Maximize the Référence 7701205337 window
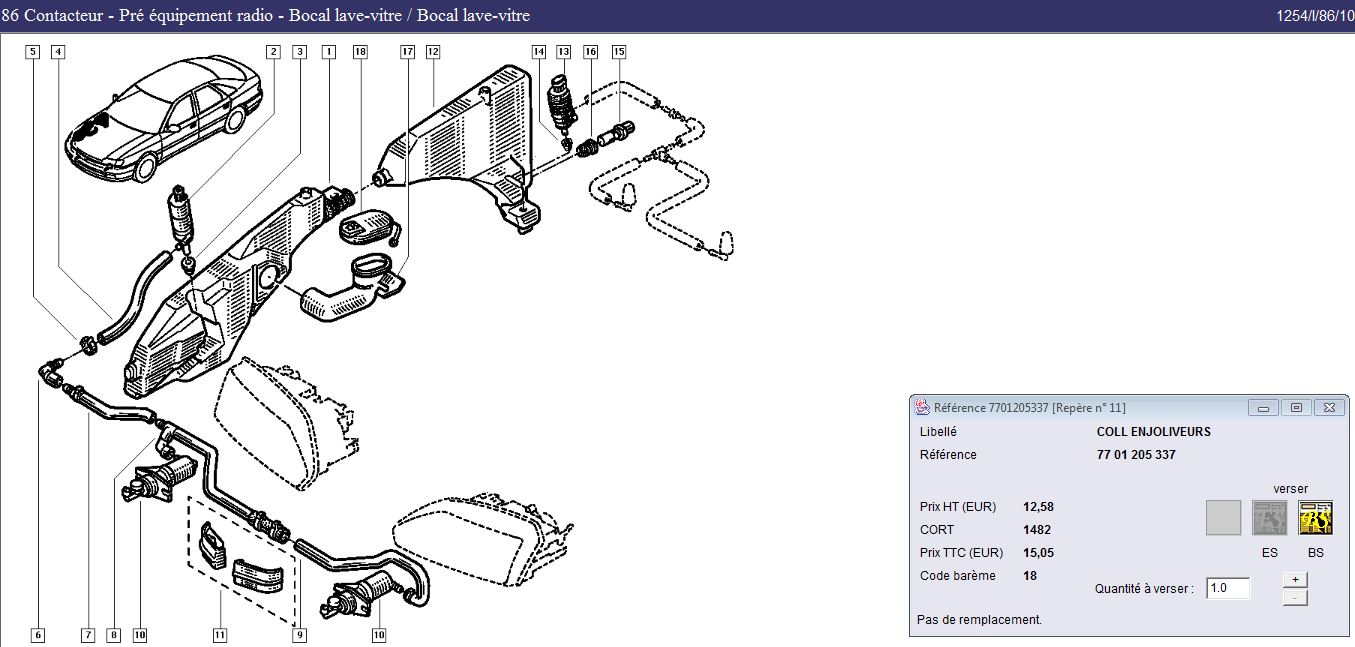 coord(1296,408)
